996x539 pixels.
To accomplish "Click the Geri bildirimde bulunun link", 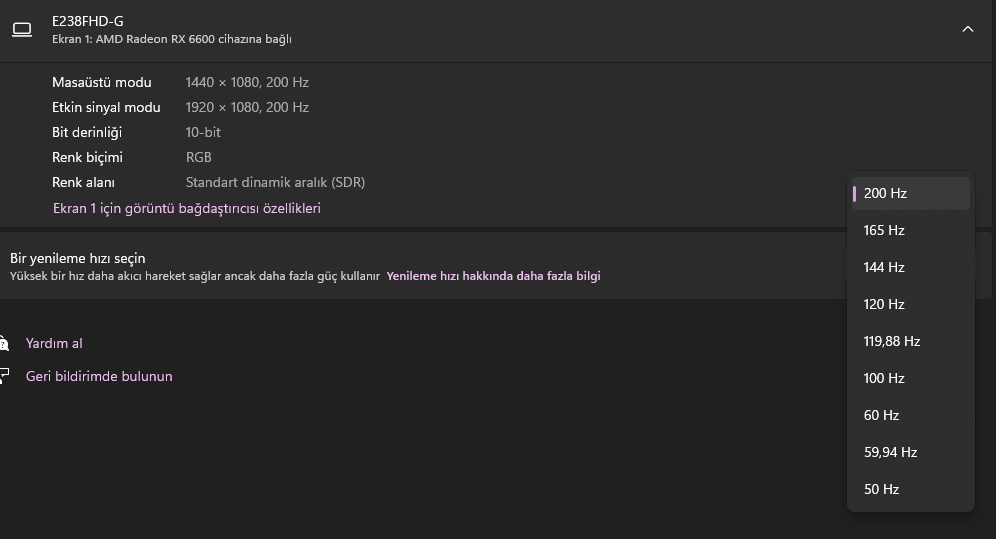I will (x=99, y=376).
